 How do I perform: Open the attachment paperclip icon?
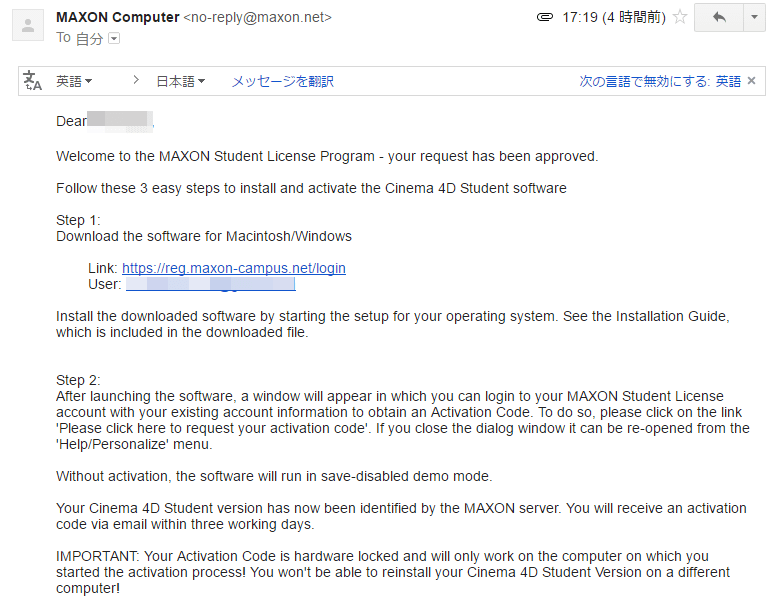(544, 18)
